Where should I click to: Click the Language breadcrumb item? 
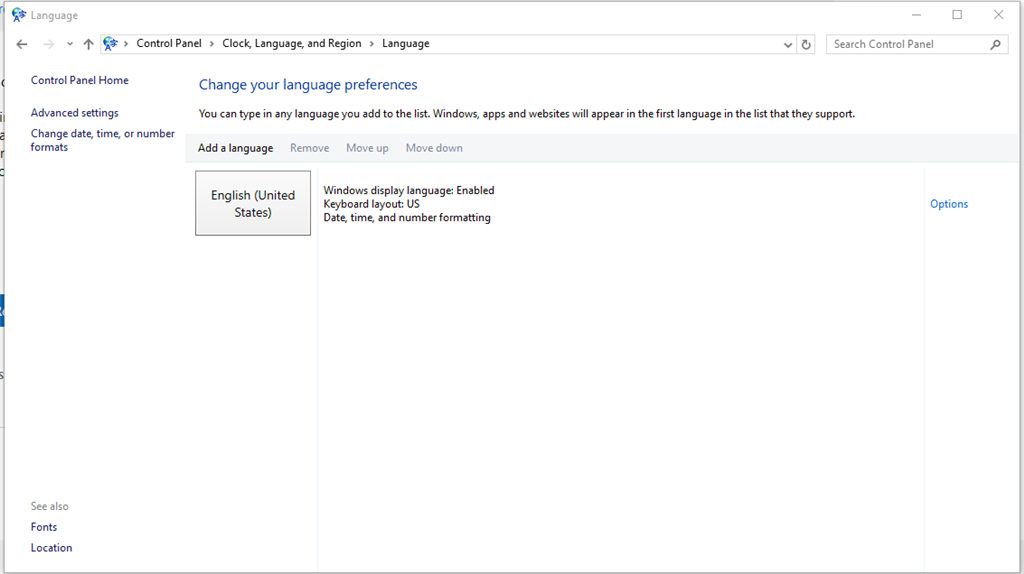406,44
